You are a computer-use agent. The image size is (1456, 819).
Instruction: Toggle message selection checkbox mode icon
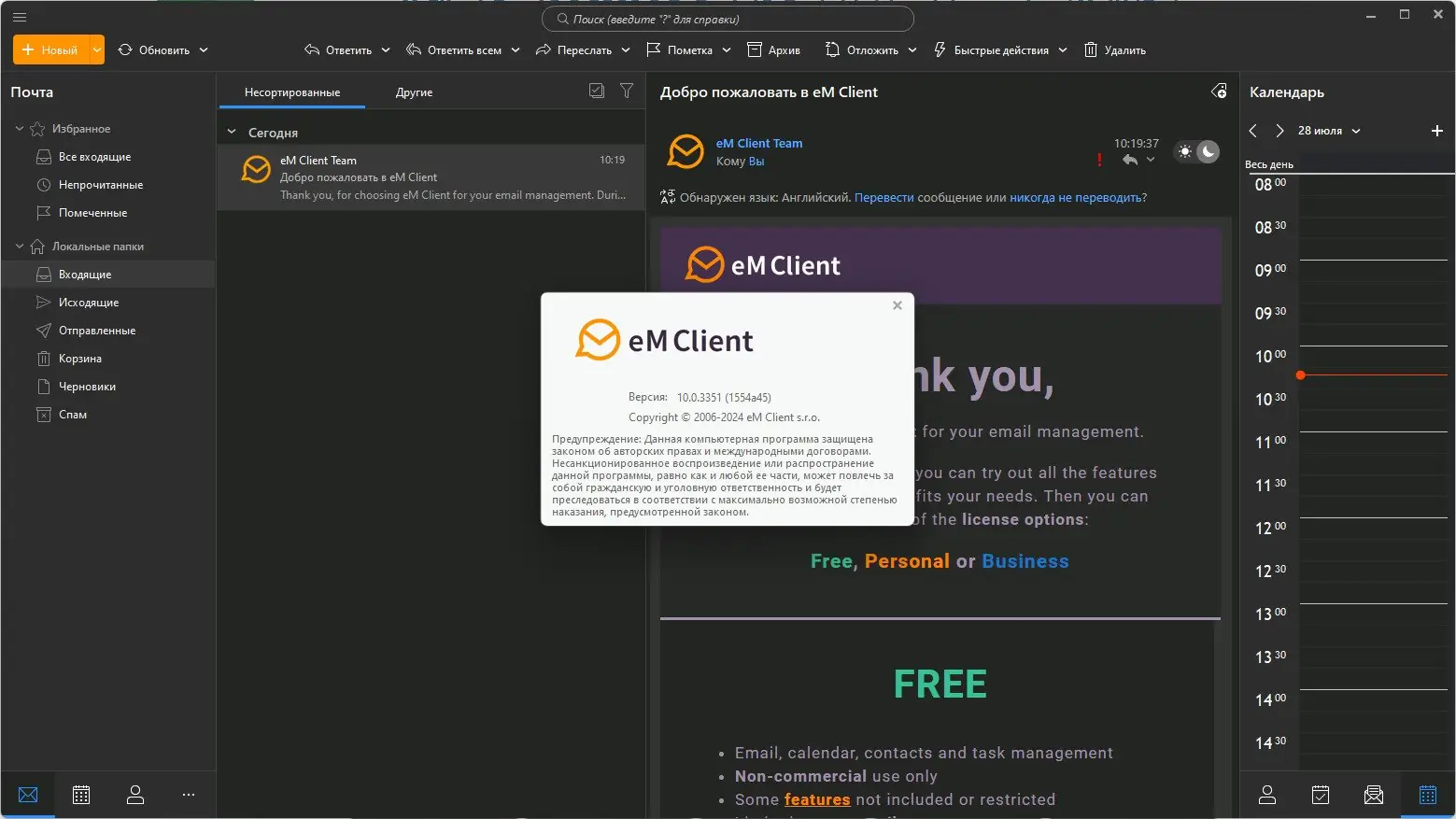597,91
